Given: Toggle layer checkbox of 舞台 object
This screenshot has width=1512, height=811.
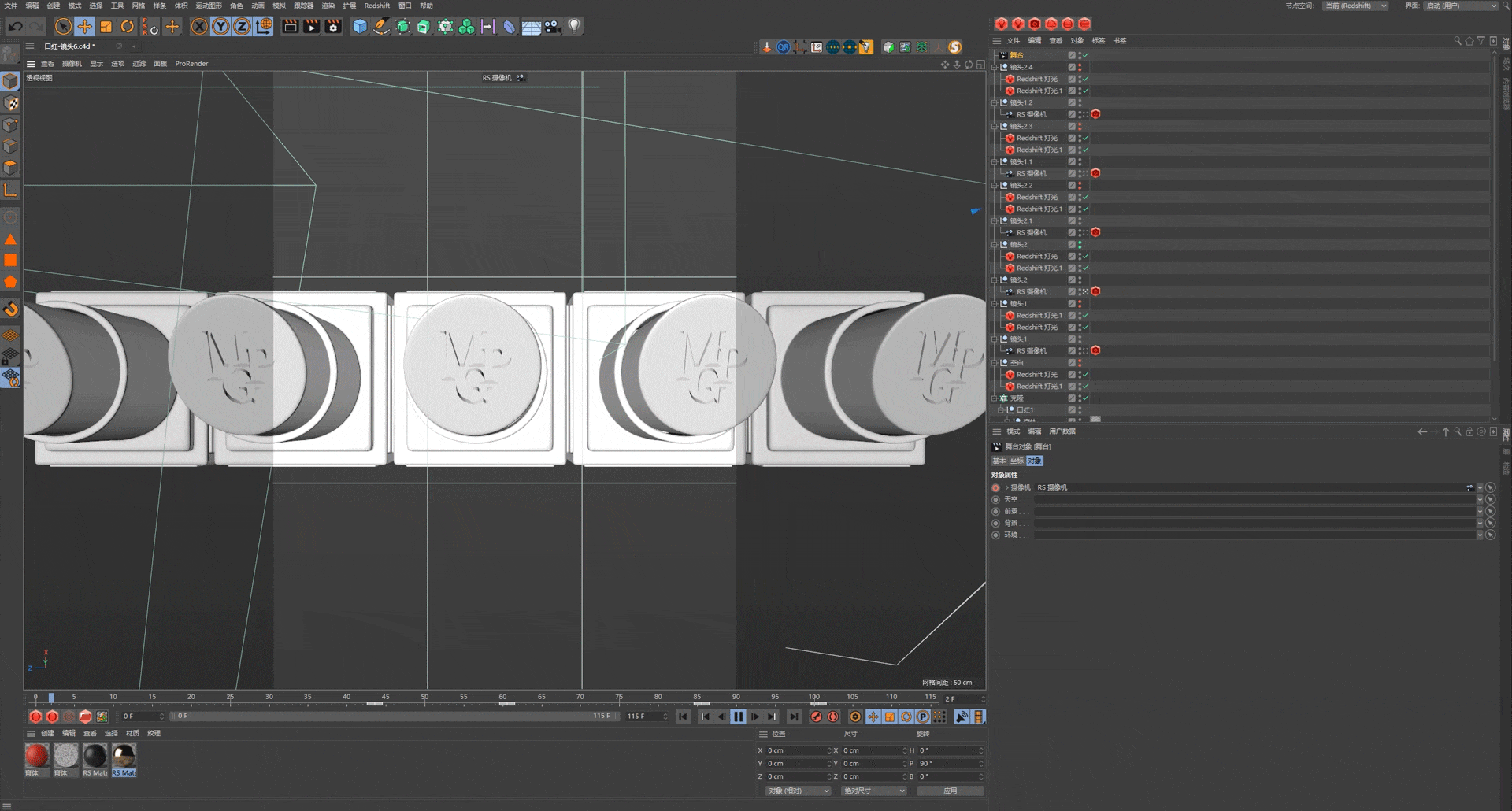Looking at the screenshot, I should click(1072, 55).
